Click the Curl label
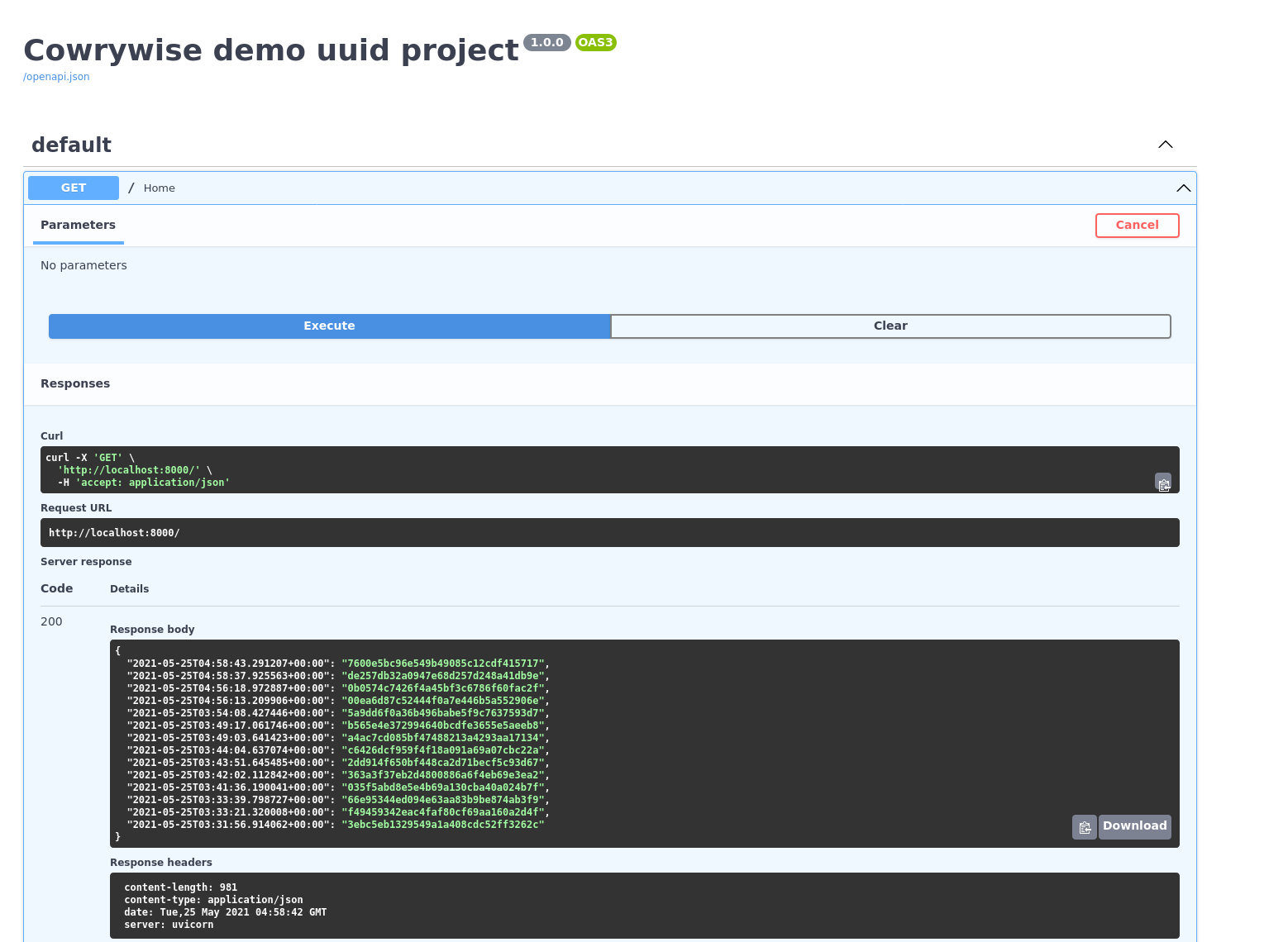This screenshot has height=942, width=1288. point(51,436)
